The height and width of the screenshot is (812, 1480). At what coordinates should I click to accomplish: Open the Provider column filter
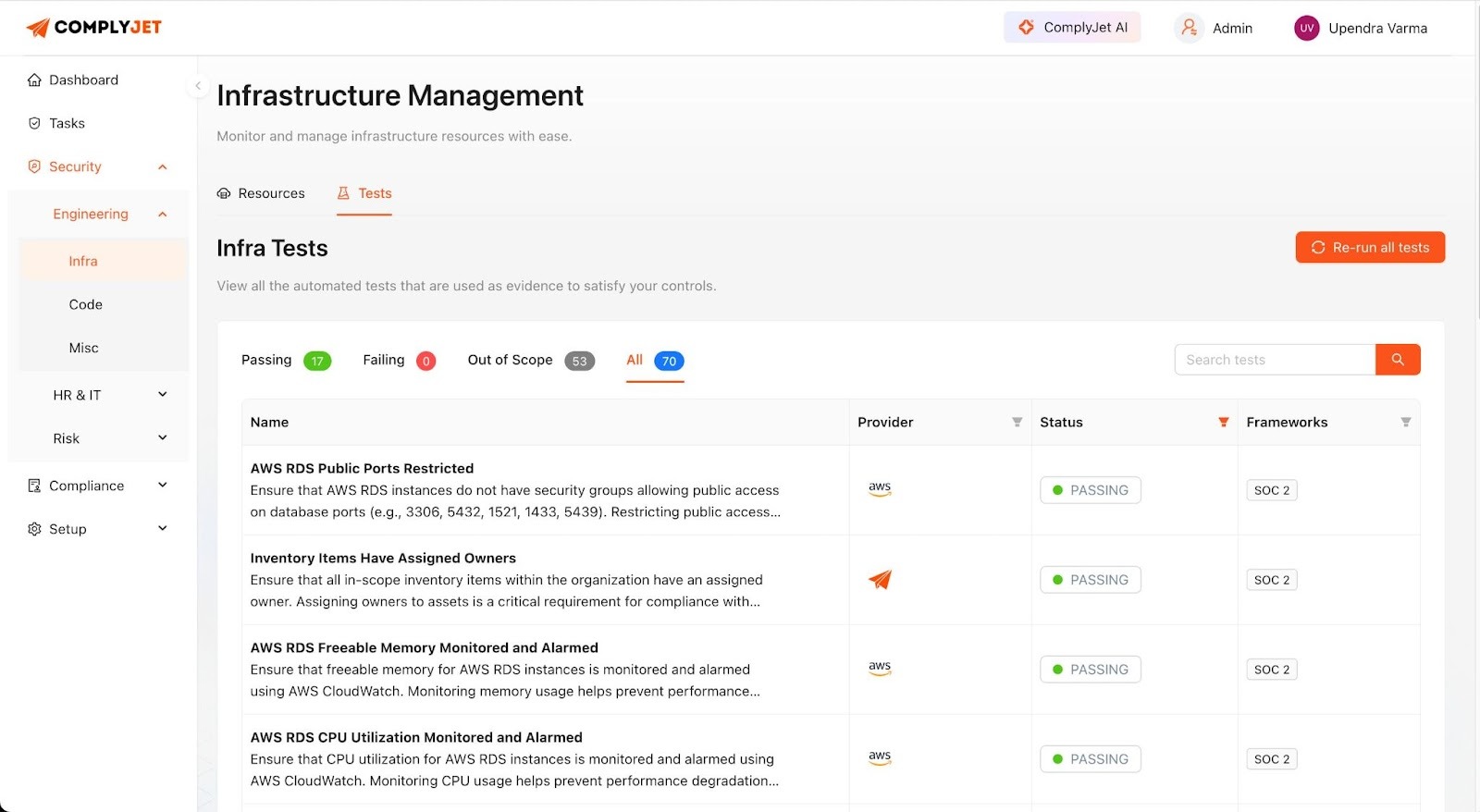click(x=1017, y=422)
